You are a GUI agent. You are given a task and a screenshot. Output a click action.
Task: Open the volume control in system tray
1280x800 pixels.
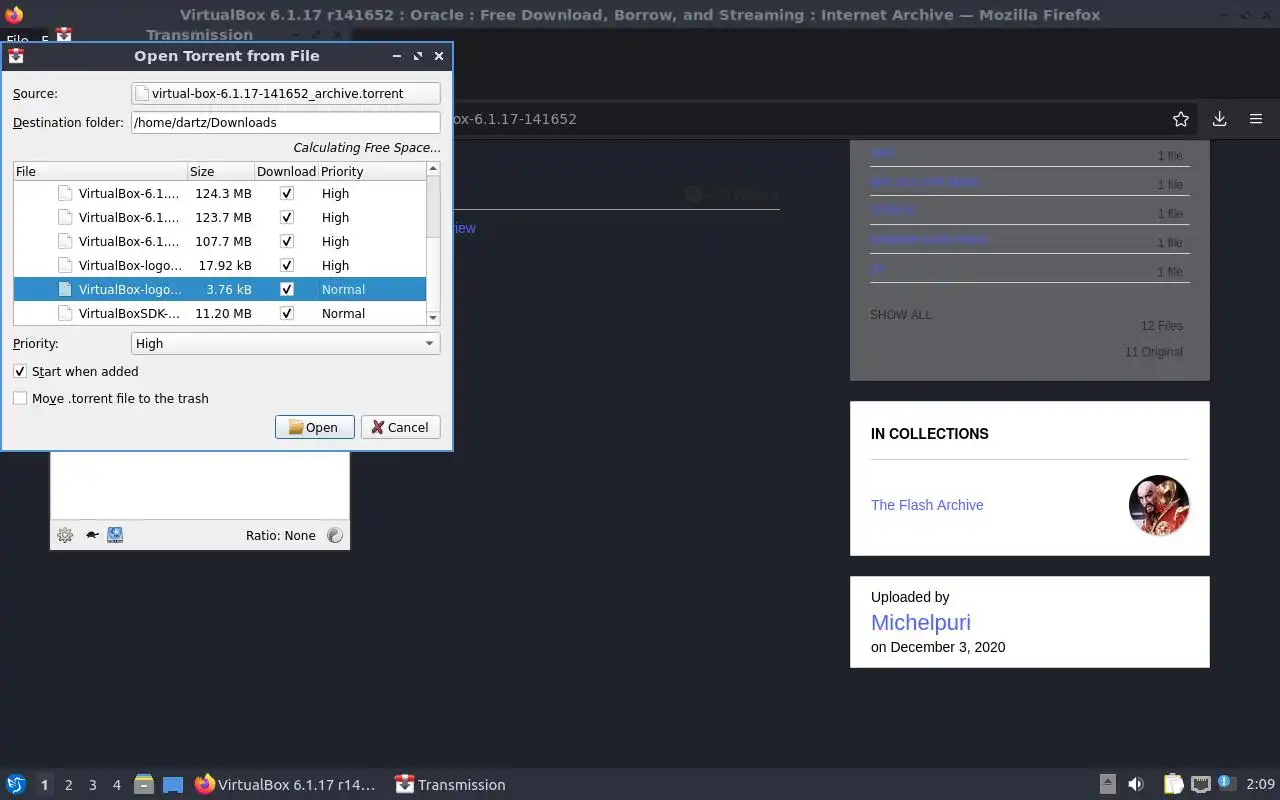pos(1136,785)
